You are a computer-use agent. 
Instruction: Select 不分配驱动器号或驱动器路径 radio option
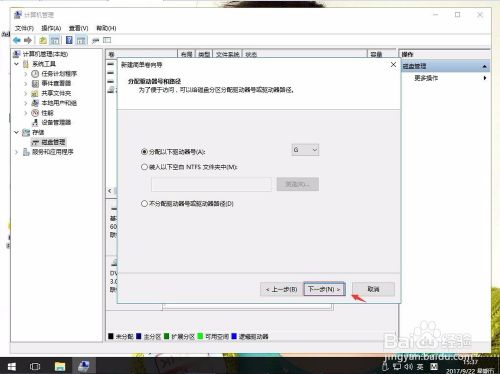(144, 203)
